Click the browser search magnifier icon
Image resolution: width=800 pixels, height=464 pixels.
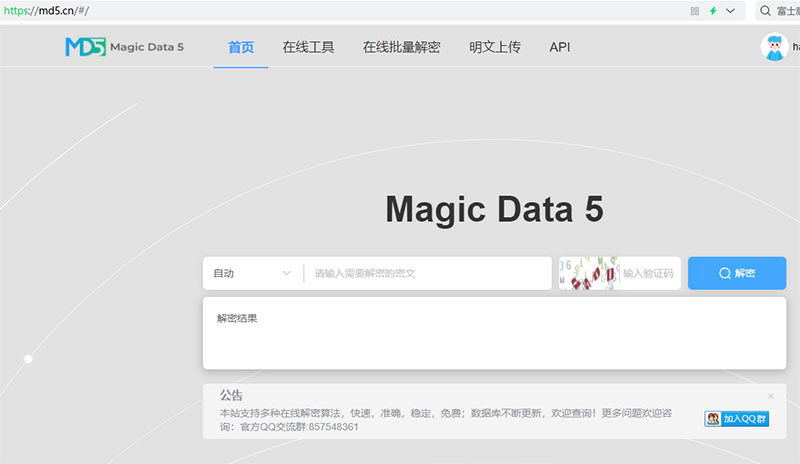coord(765,11)
